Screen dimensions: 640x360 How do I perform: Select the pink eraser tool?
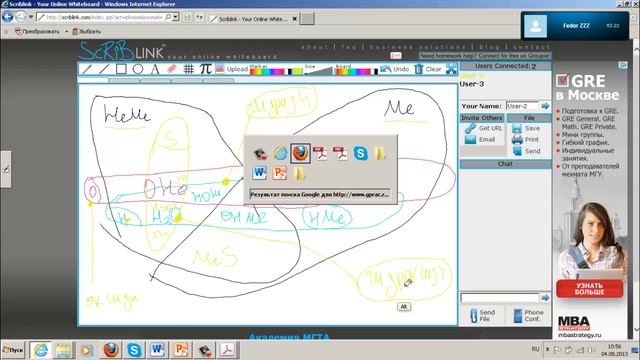coord(172,69)
